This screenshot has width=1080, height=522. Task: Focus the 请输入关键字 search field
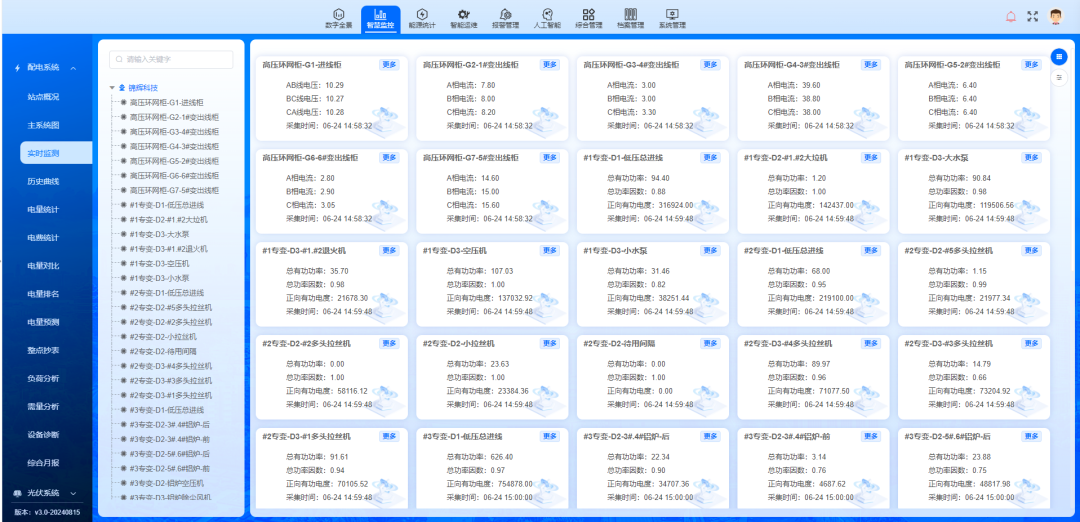[171, 60]
